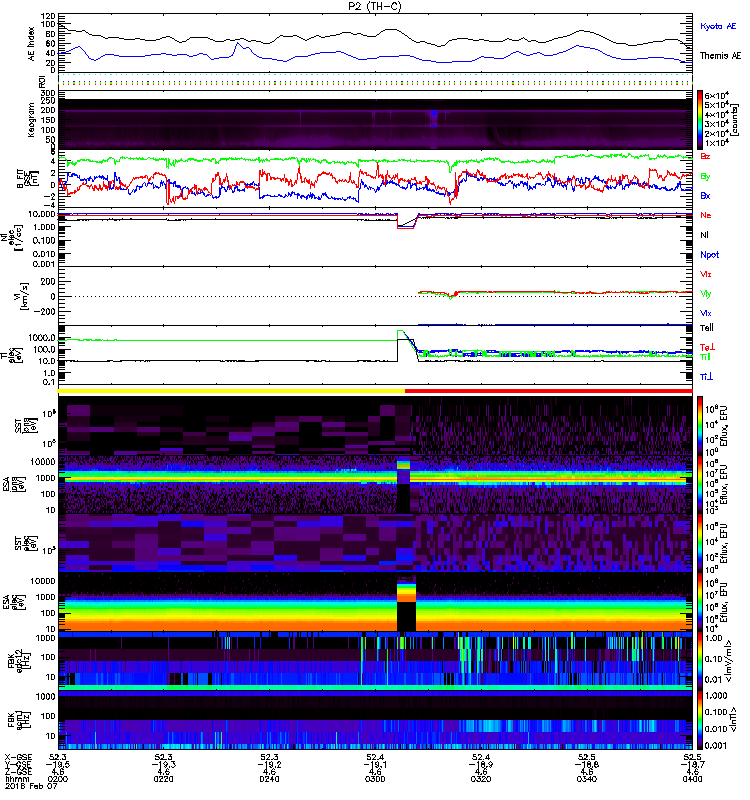The image size is (750, 800).
Task: Click the red Viz velocity legend label
Action: click(705, 274)
